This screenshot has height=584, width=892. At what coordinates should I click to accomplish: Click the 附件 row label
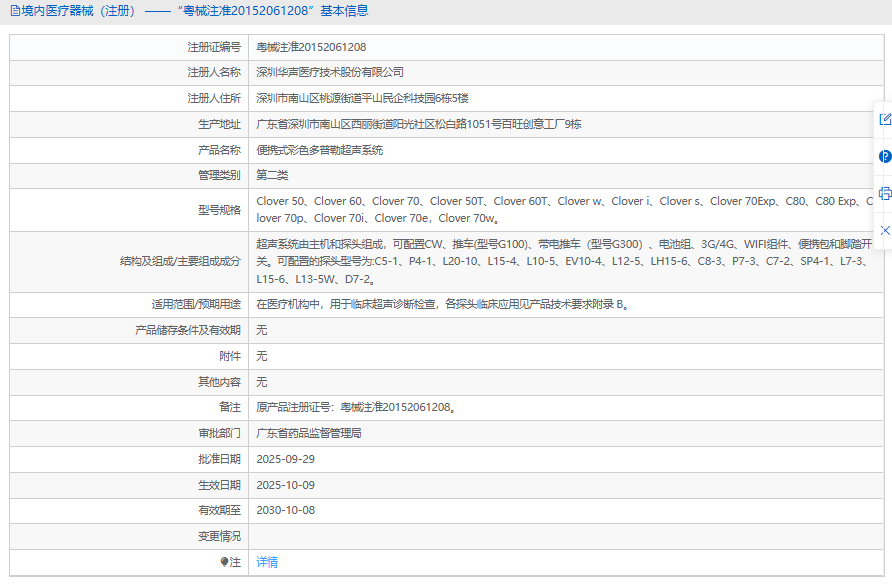pos(230,356)
